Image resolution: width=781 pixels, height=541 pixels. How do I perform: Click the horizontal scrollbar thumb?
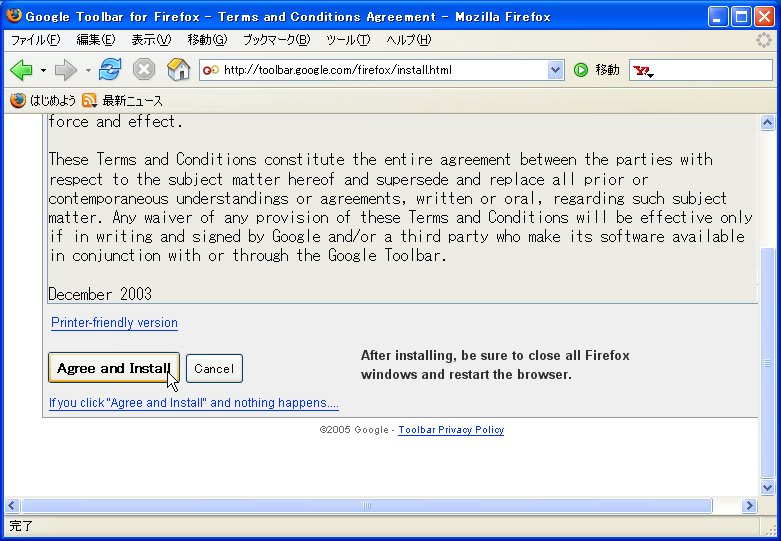367,506
